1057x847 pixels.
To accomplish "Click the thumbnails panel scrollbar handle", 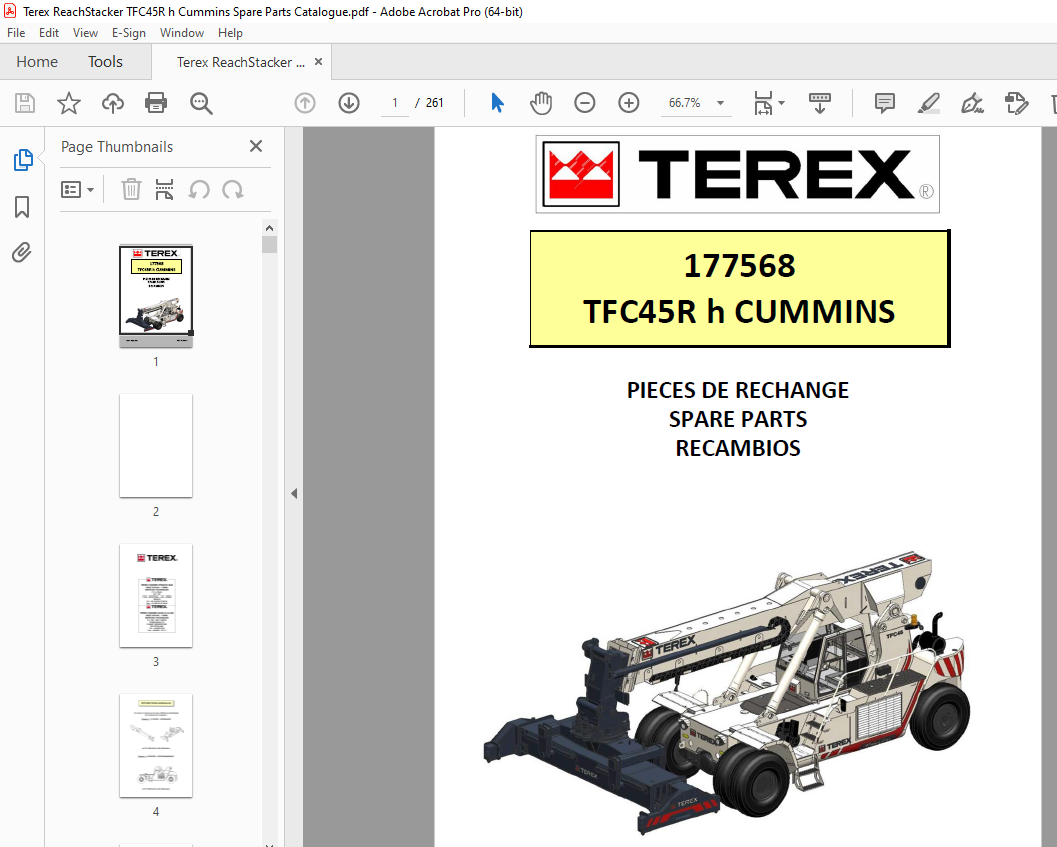I will [x=269, y=244].
